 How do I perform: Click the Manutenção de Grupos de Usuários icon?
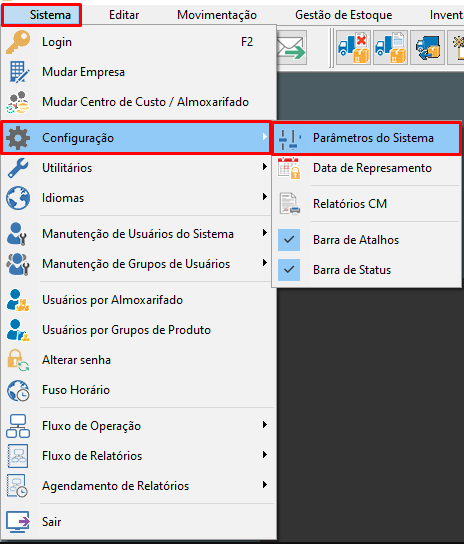click(18, 264)
